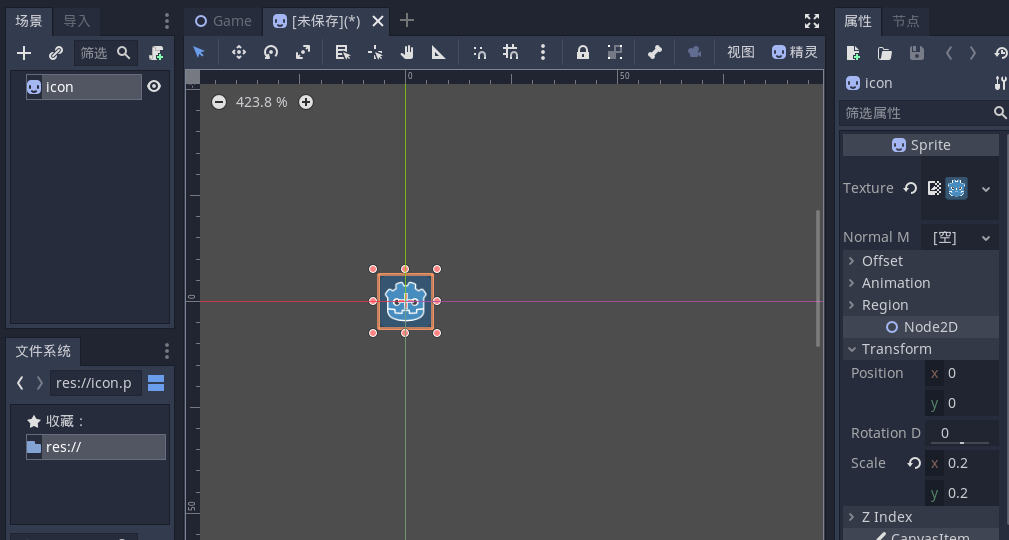1009x540 pixels.
Task: Add a new node with plus icon
Action: [x=24, y=53]
